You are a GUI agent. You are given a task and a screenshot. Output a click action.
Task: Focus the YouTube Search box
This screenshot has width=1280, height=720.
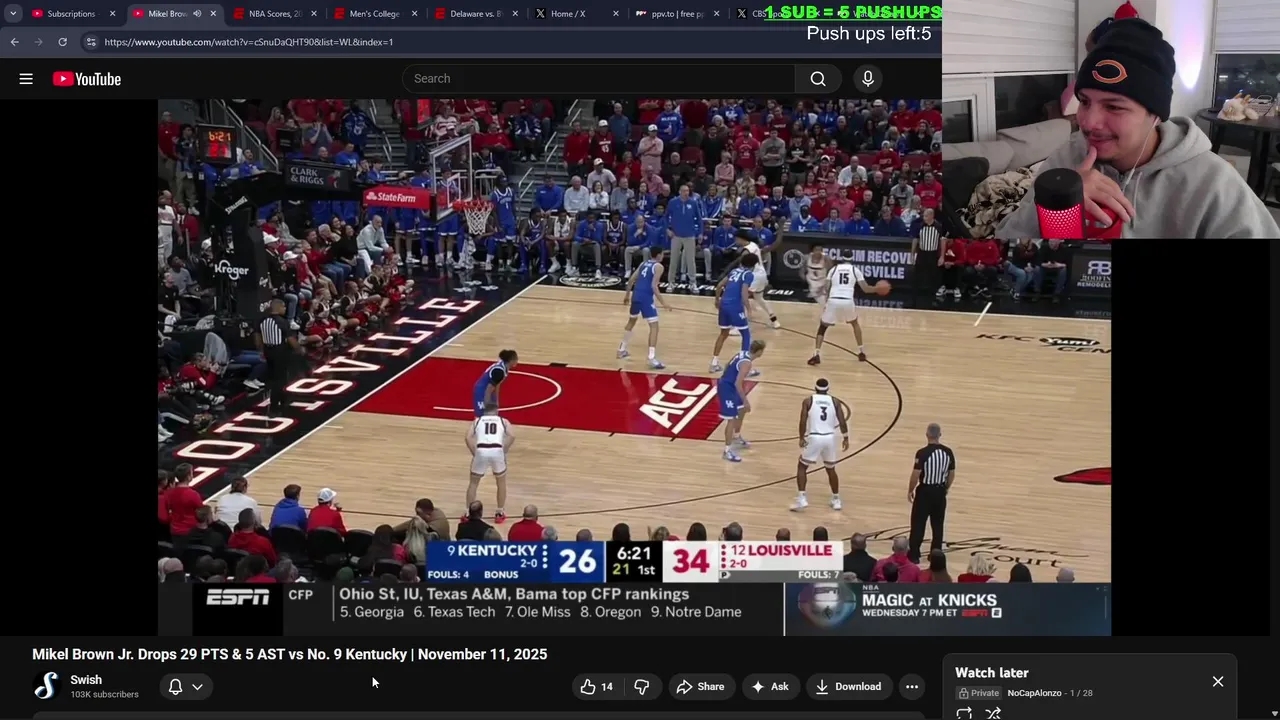[x=598, y=79]
